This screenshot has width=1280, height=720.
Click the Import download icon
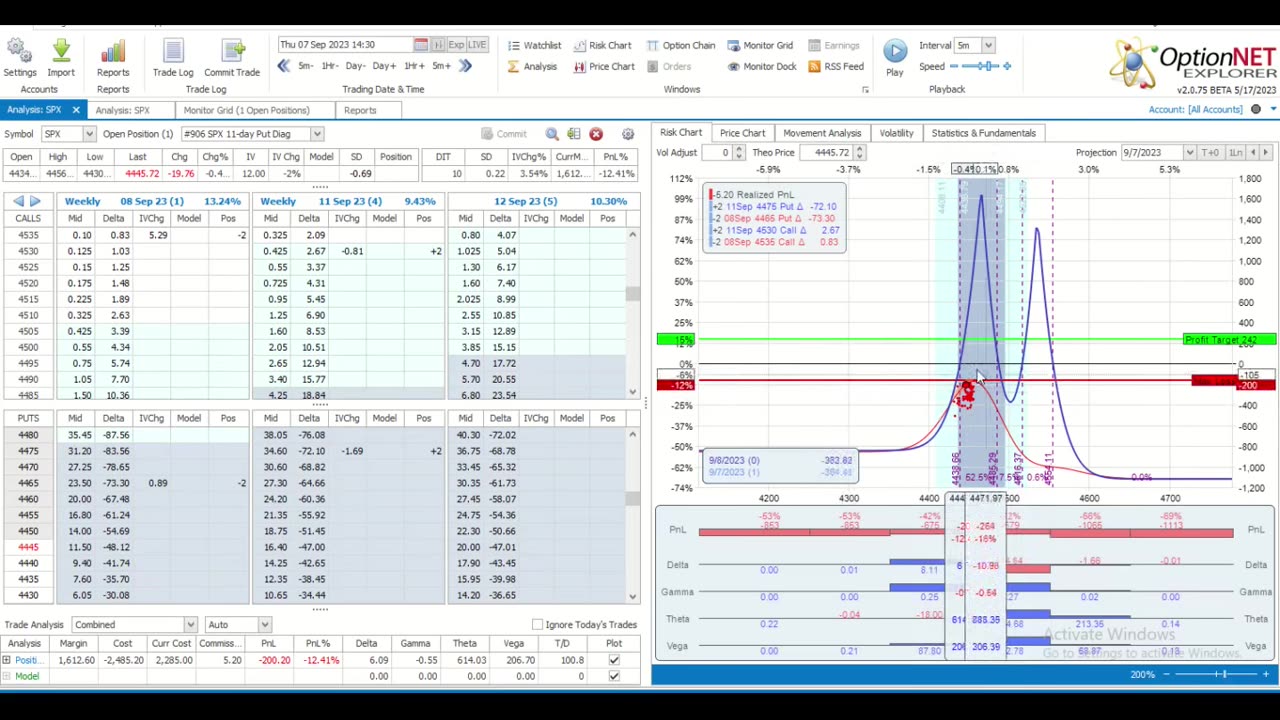coord(61,50)
